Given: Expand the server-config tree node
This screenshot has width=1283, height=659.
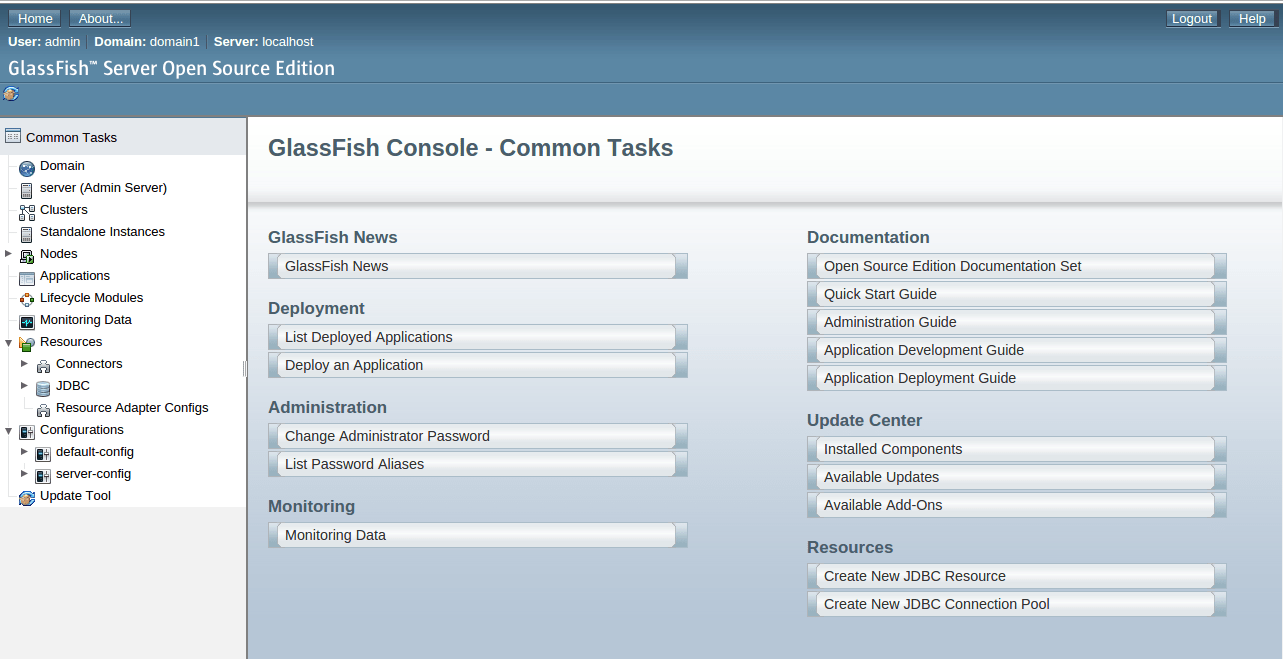Looking at the screenshot, I should (24, 474).
